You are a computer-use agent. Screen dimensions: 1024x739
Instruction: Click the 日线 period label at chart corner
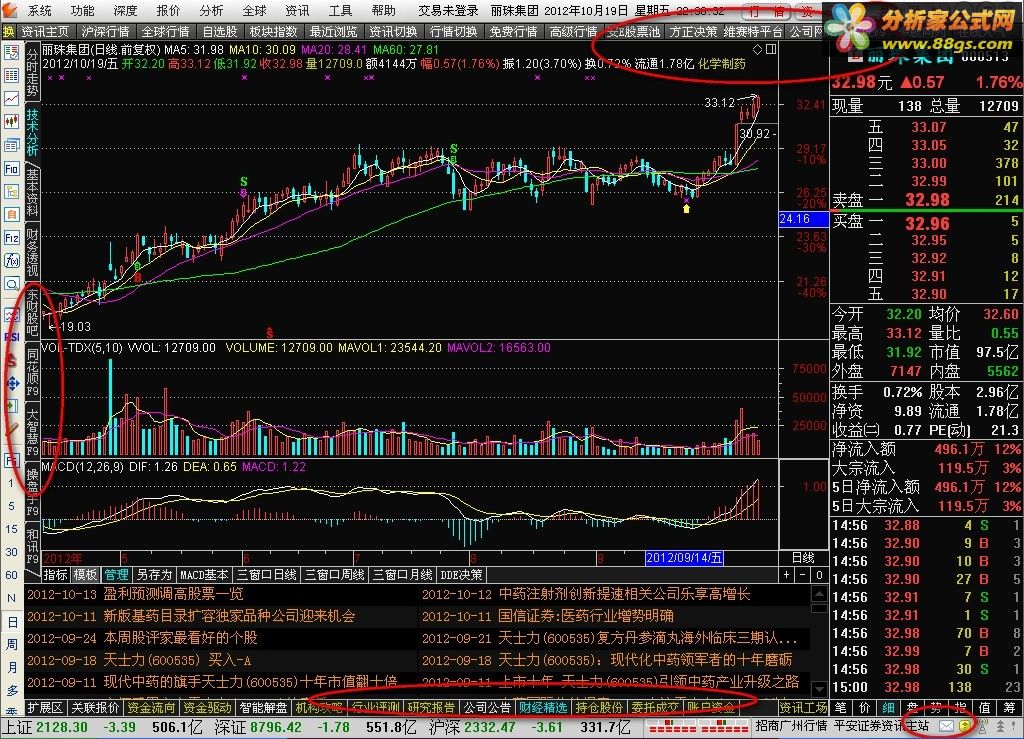803,558
